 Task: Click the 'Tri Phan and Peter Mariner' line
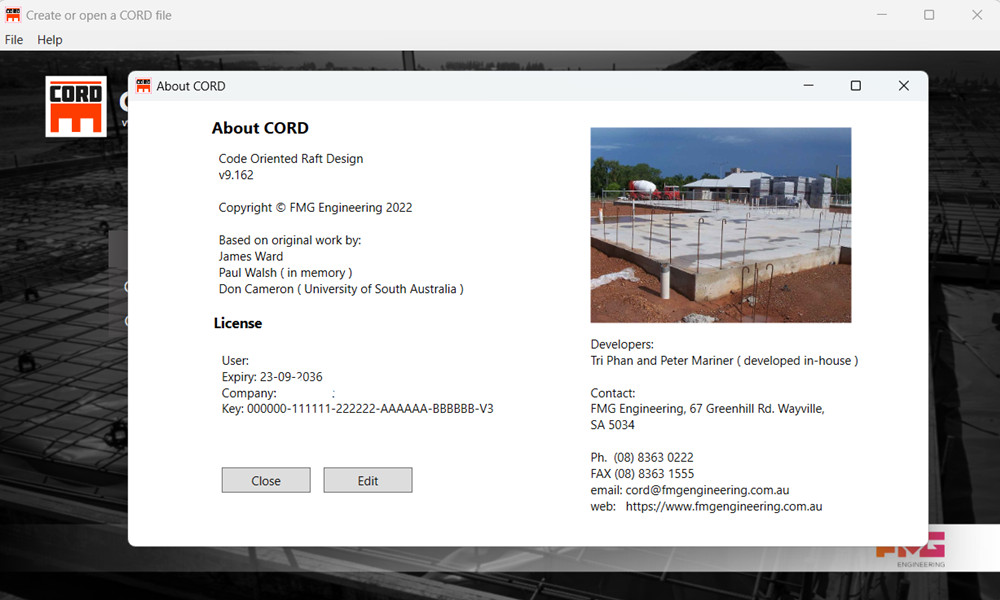click(x=724, y=361)
